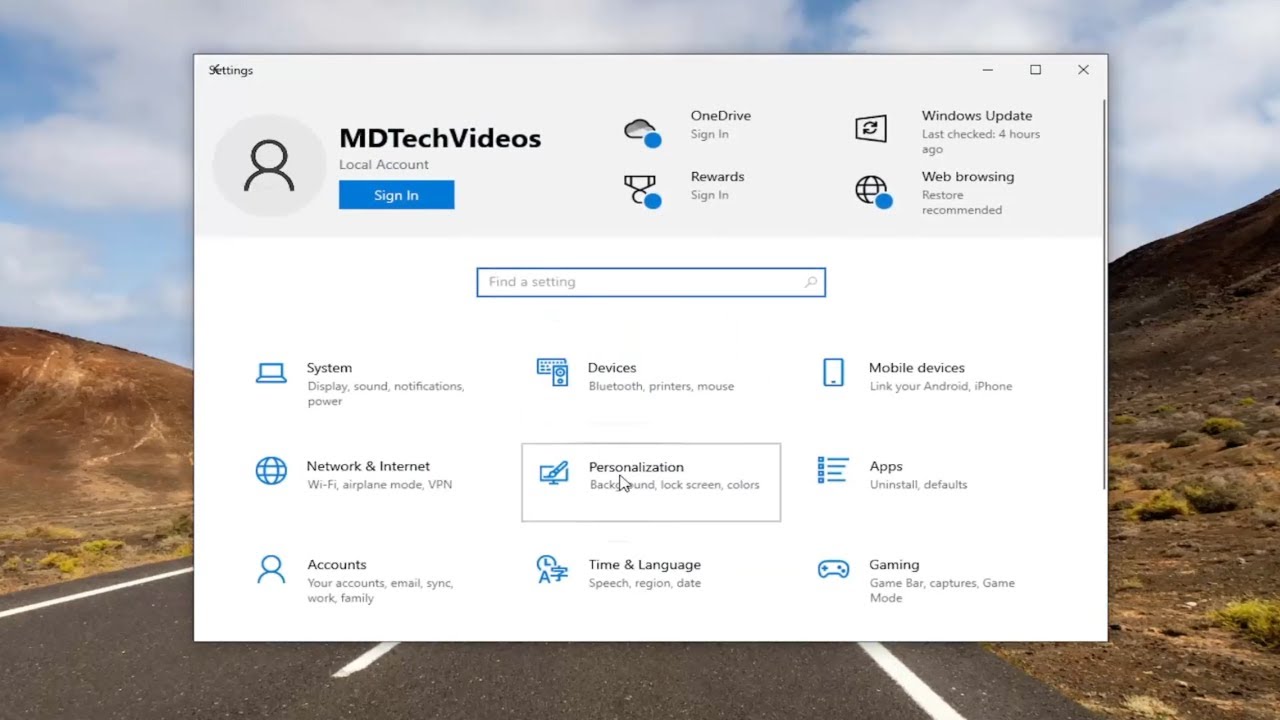Click 'Display, sound, notifications, power' description

[385, 394]
